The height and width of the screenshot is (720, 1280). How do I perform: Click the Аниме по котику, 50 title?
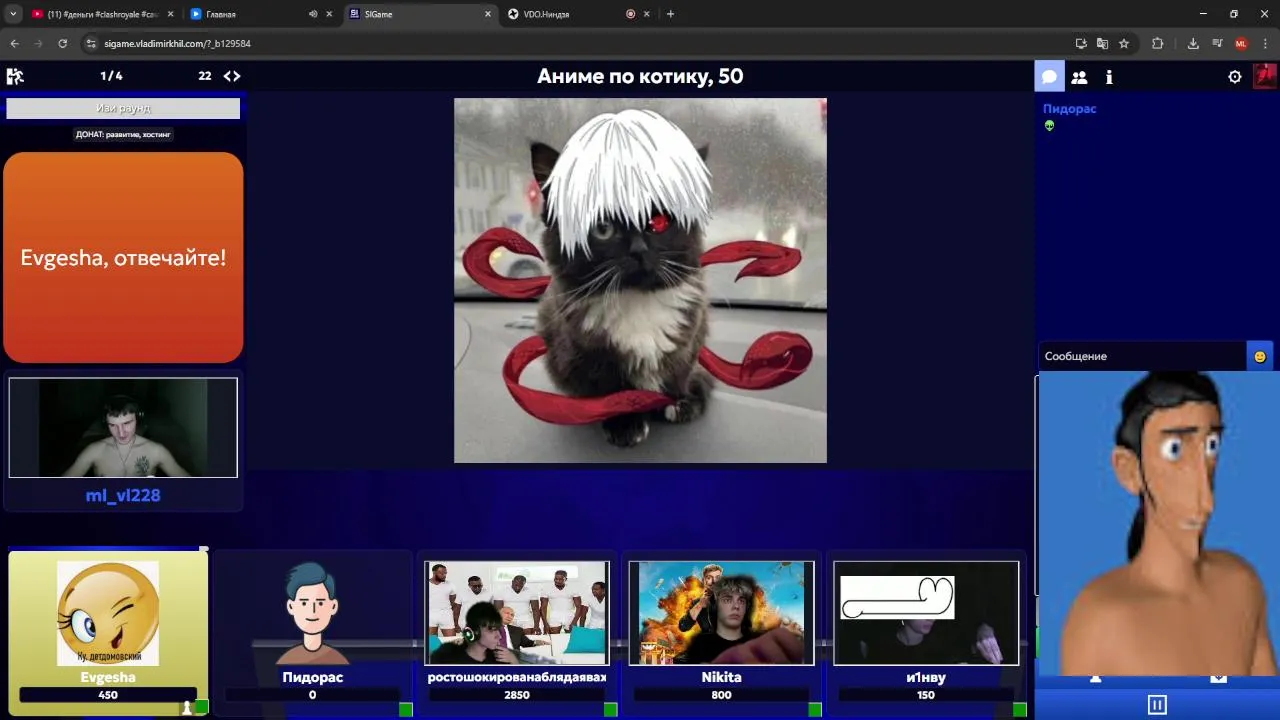[640, 76]
